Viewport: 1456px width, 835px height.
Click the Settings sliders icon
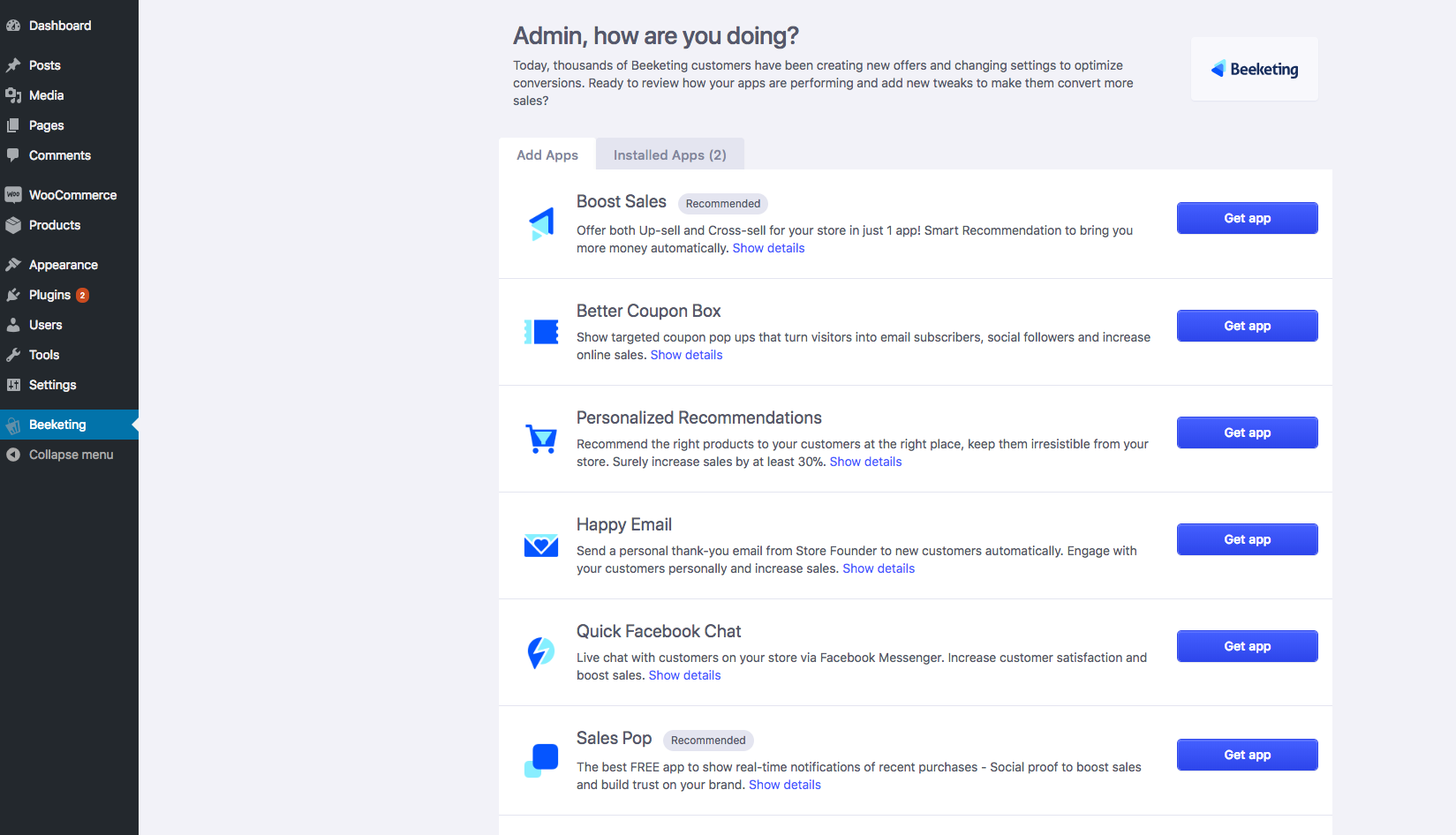point(13,385)
